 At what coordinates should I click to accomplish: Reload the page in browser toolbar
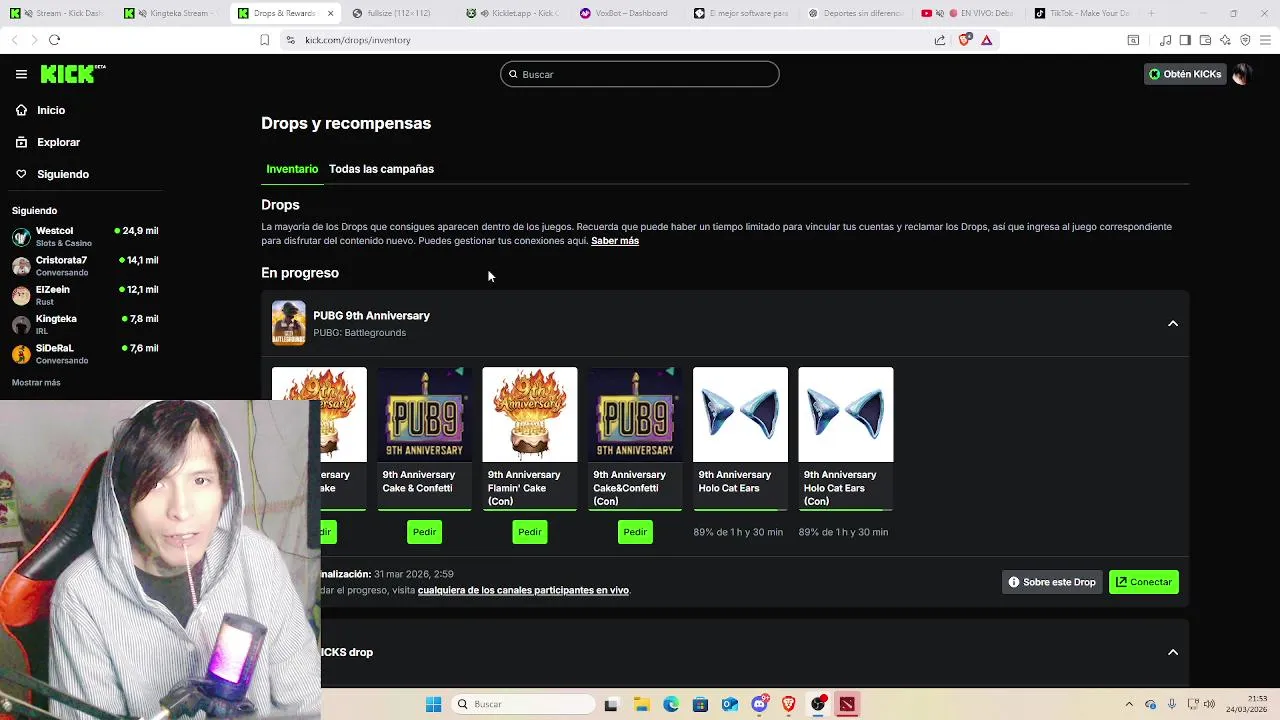tap(54, 40)
